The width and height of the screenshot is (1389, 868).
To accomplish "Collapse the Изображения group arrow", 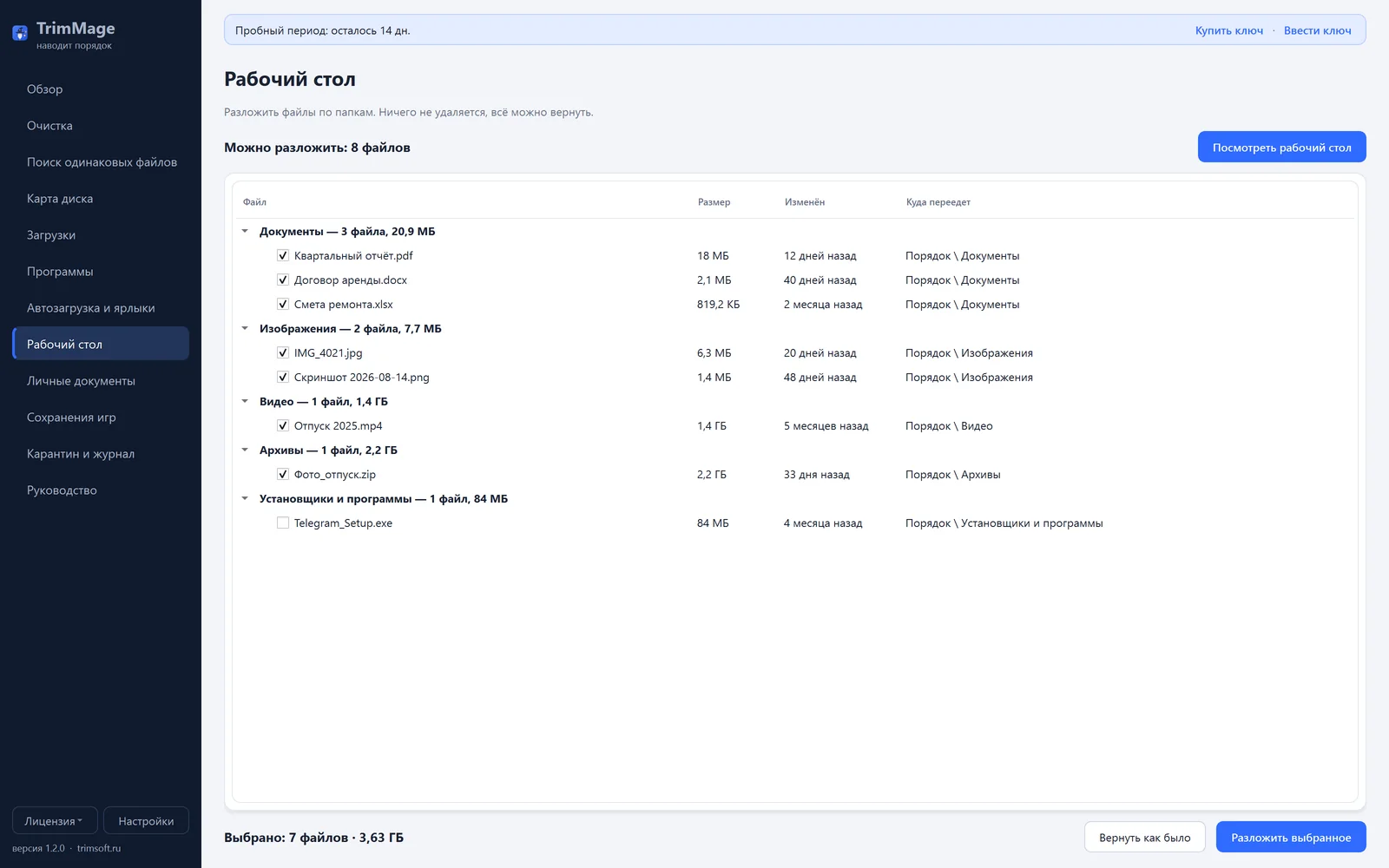I will (x=245, y=328).
